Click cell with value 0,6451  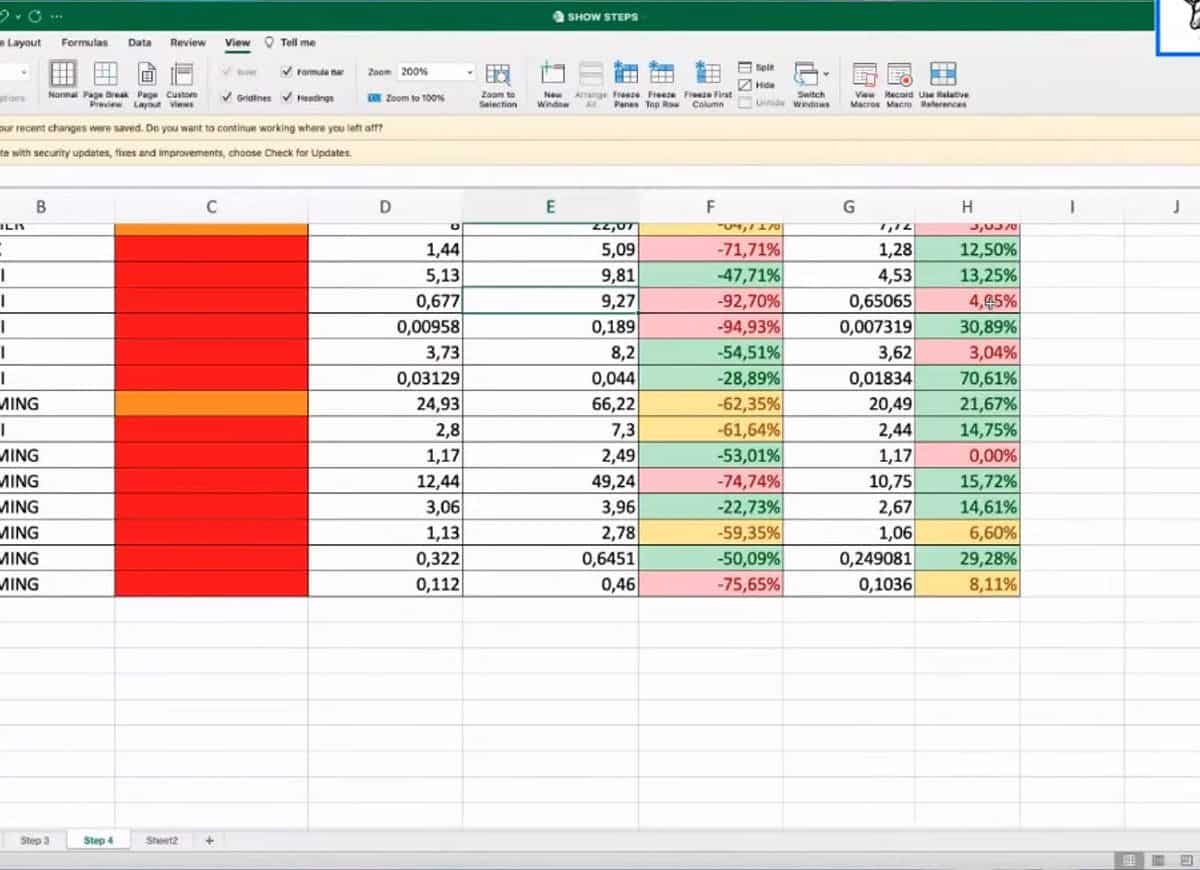(550, 558)
